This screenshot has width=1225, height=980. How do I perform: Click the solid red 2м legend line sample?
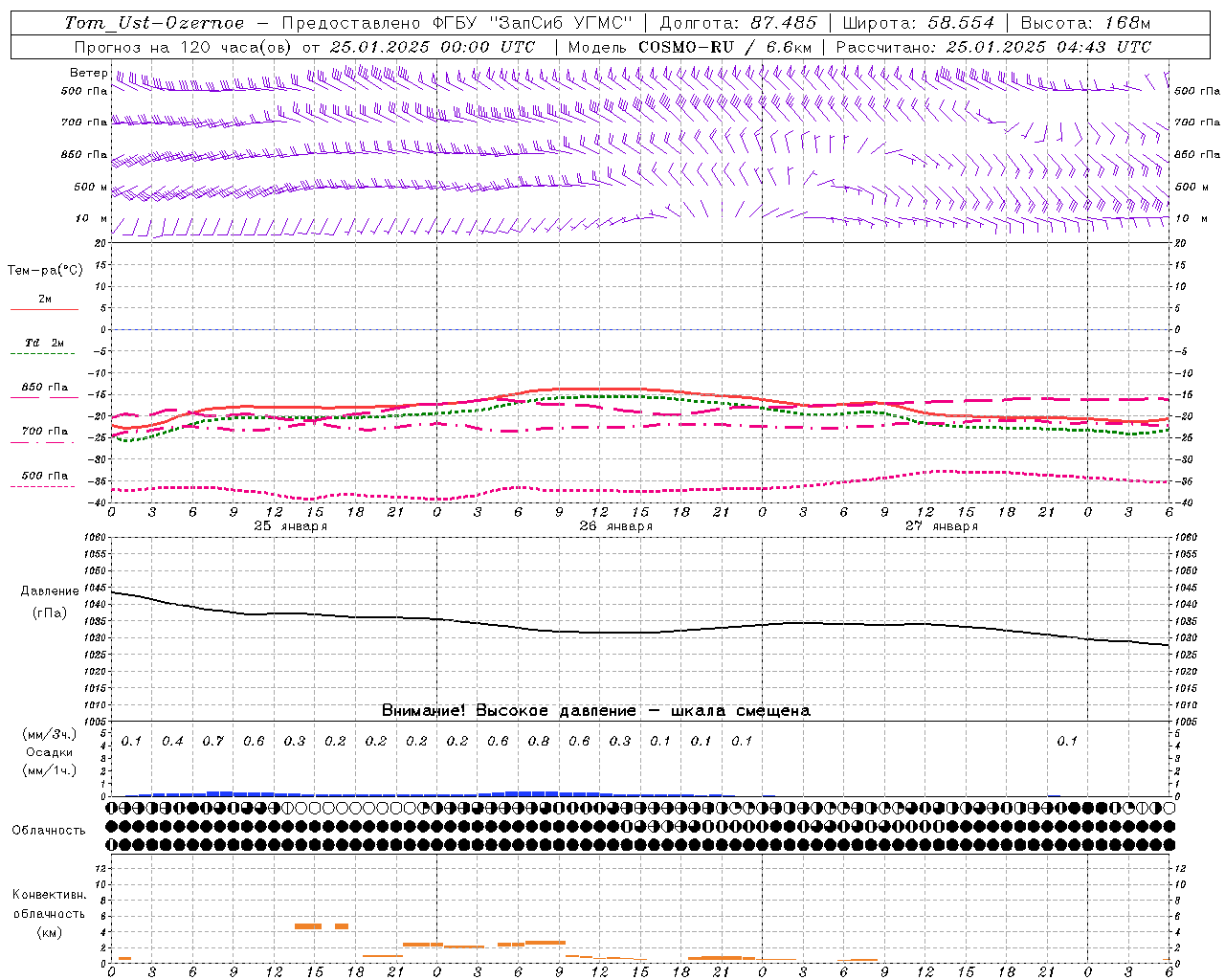pos(44,309)
